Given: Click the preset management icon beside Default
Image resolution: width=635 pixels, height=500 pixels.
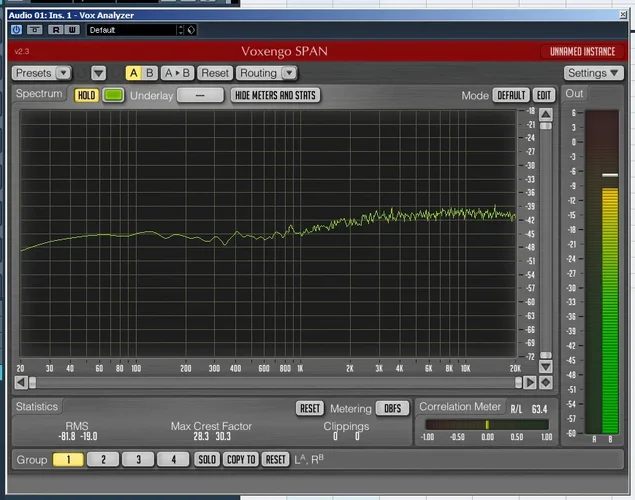Looking at the screenshot, I should coord(191,30).
